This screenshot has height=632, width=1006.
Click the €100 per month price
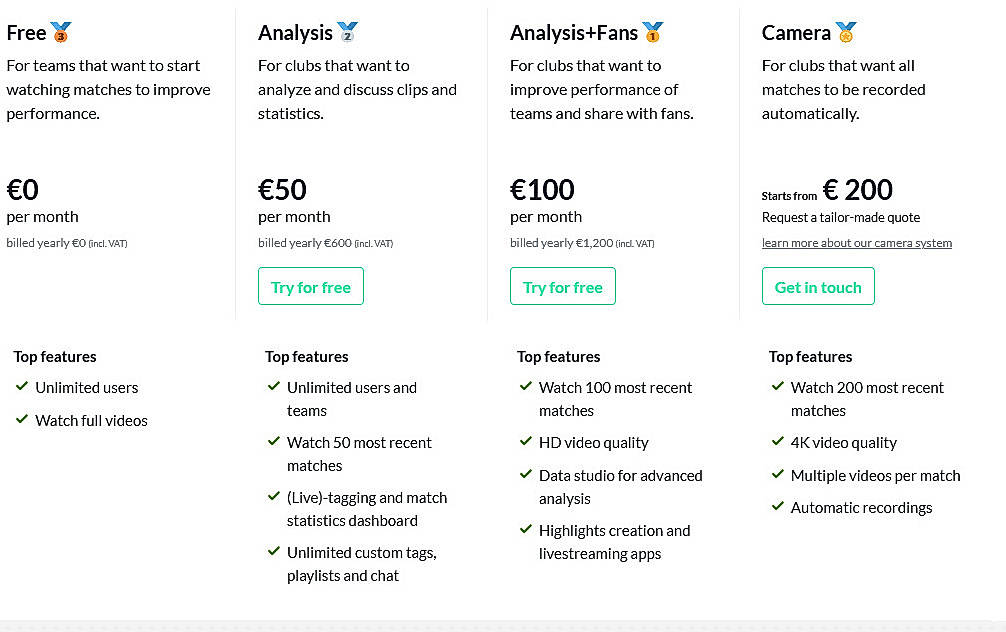(x=543, y=190)
